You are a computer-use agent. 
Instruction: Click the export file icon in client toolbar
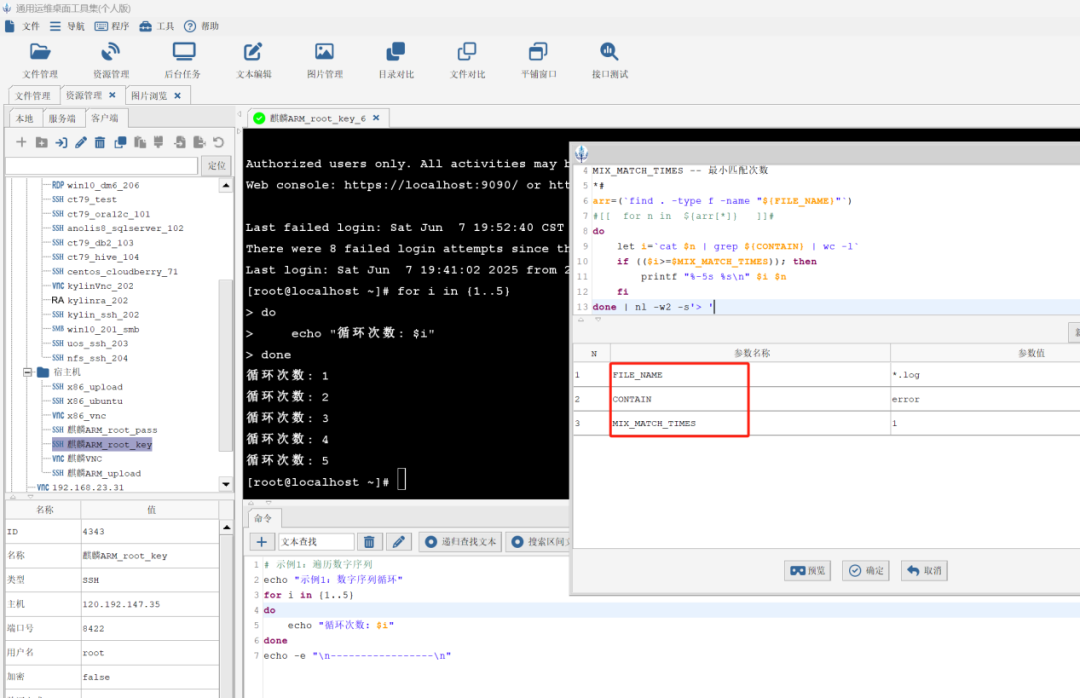[x=199, y=142]
